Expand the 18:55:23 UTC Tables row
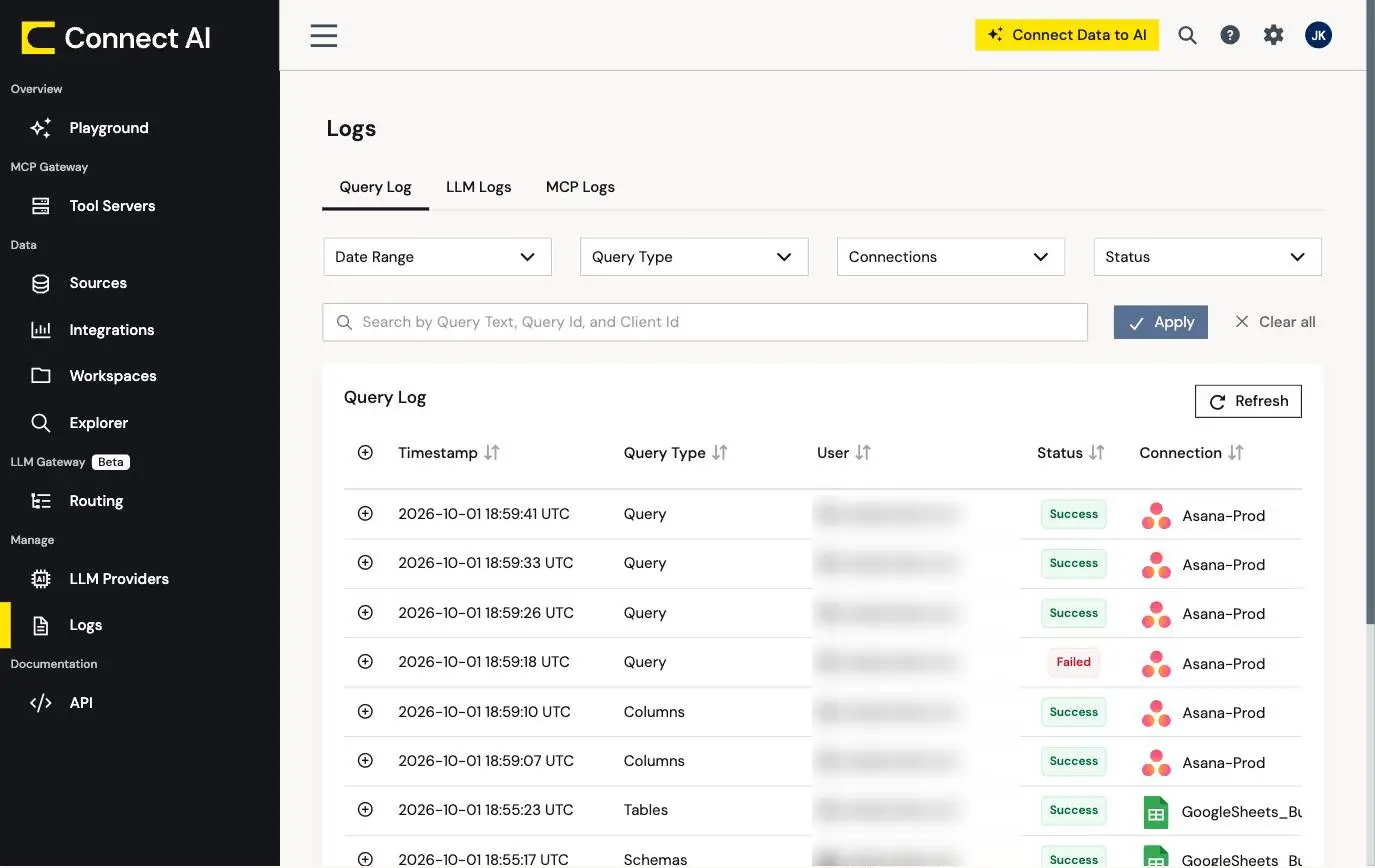 [365, 810]
